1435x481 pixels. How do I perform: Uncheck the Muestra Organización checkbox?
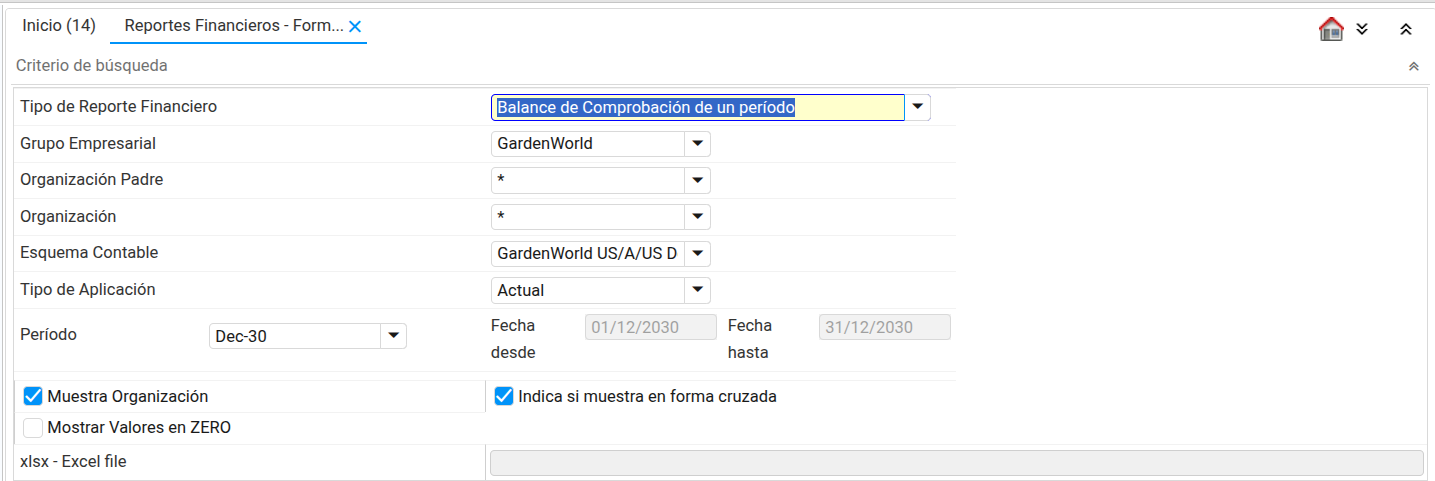pos(33,396)
